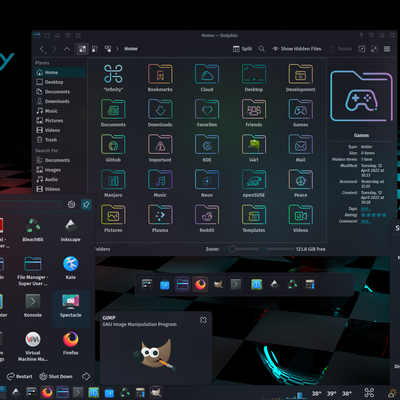The image size is (400, 400).
Task: Launch Inkscape from application menu
Action: (71, 230)
